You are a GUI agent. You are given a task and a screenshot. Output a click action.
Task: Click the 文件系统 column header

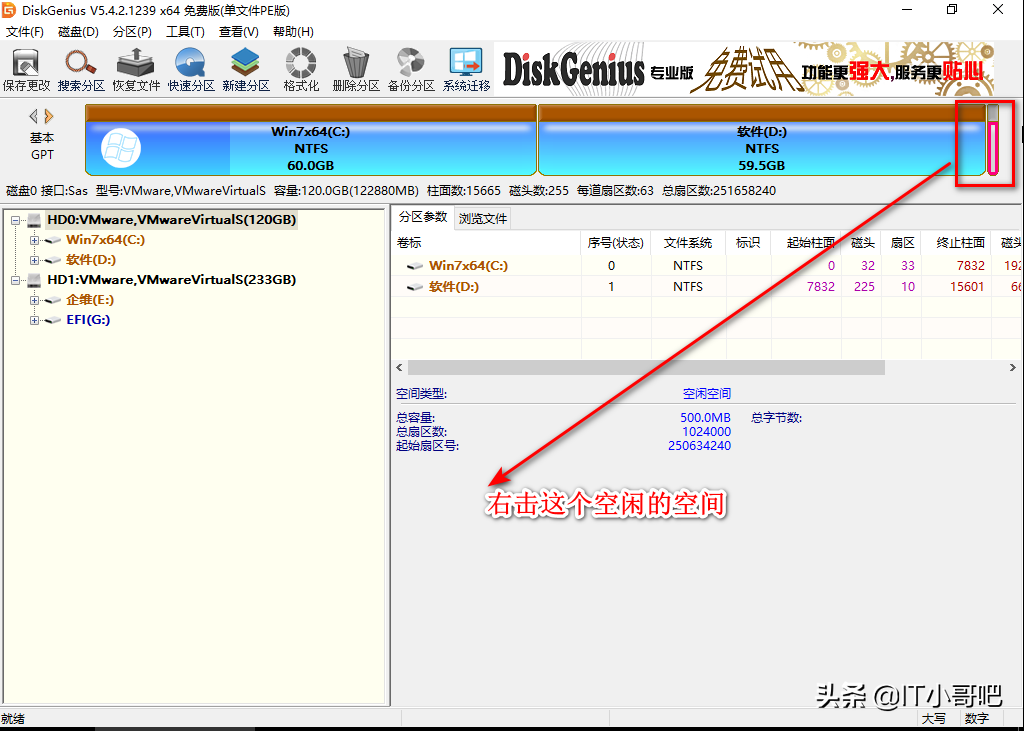pyautogui.click(x=688, y=243)
